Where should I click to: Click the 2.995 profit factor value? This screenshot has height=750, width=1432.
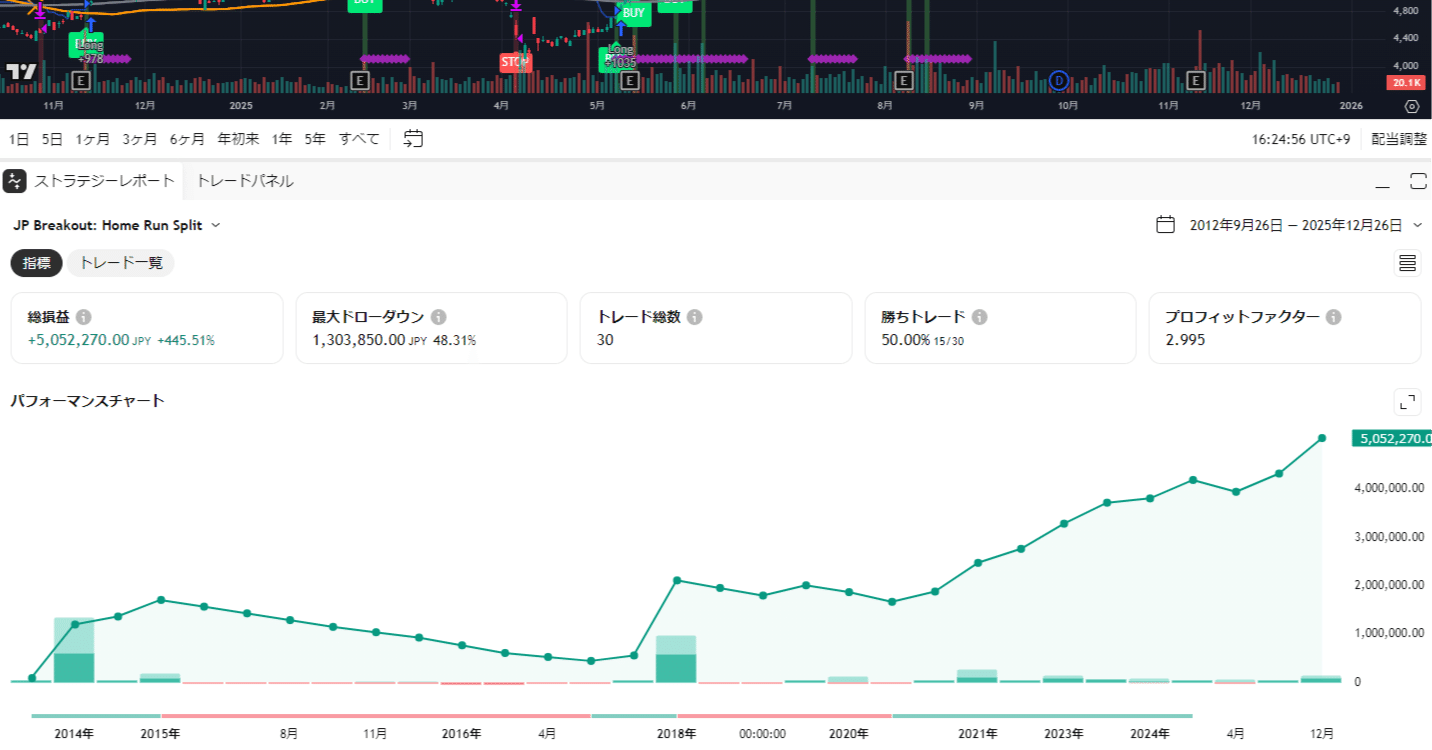click(1185, 340)
